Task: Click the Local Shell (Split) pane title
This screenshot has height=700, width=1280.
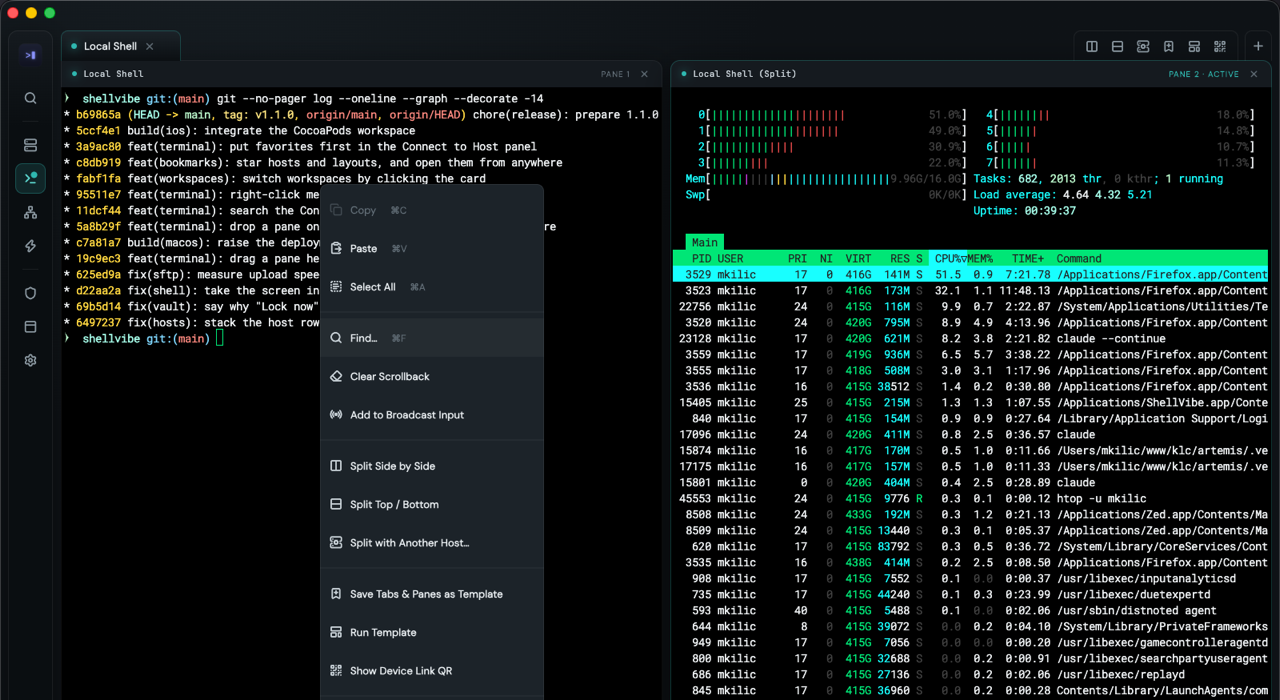Action: tap(744, 74)
